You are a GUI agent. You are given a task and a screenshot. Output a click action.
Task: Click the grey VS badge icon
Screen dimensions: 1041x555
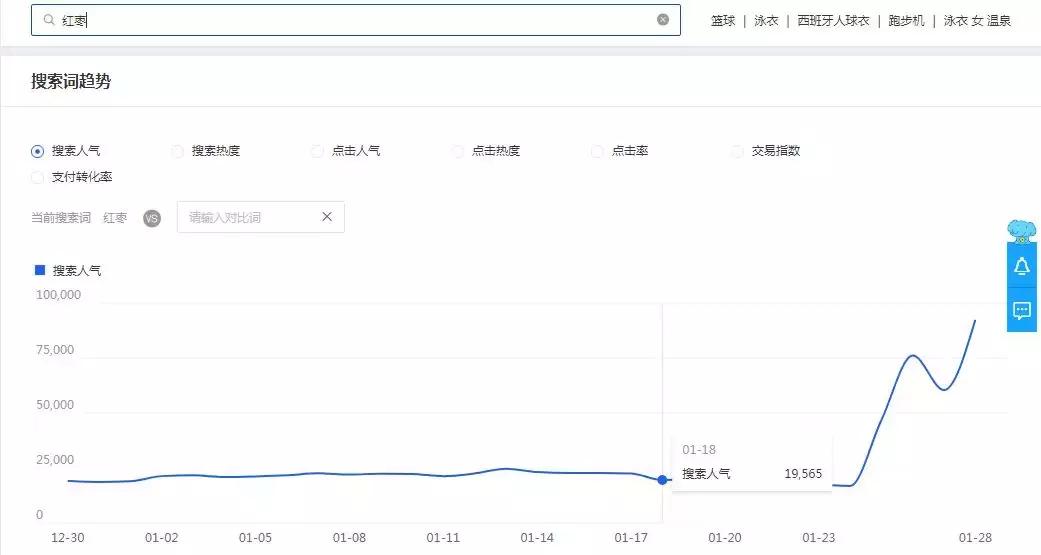click(152, 218)
